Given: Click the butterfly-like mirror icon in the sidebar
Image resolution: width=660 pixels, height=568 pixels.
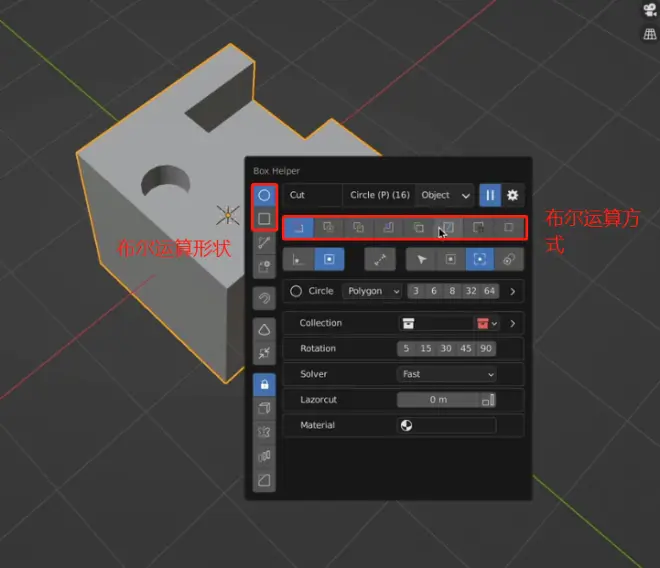Looking at the screenshot, I should [x=264, y=432].
